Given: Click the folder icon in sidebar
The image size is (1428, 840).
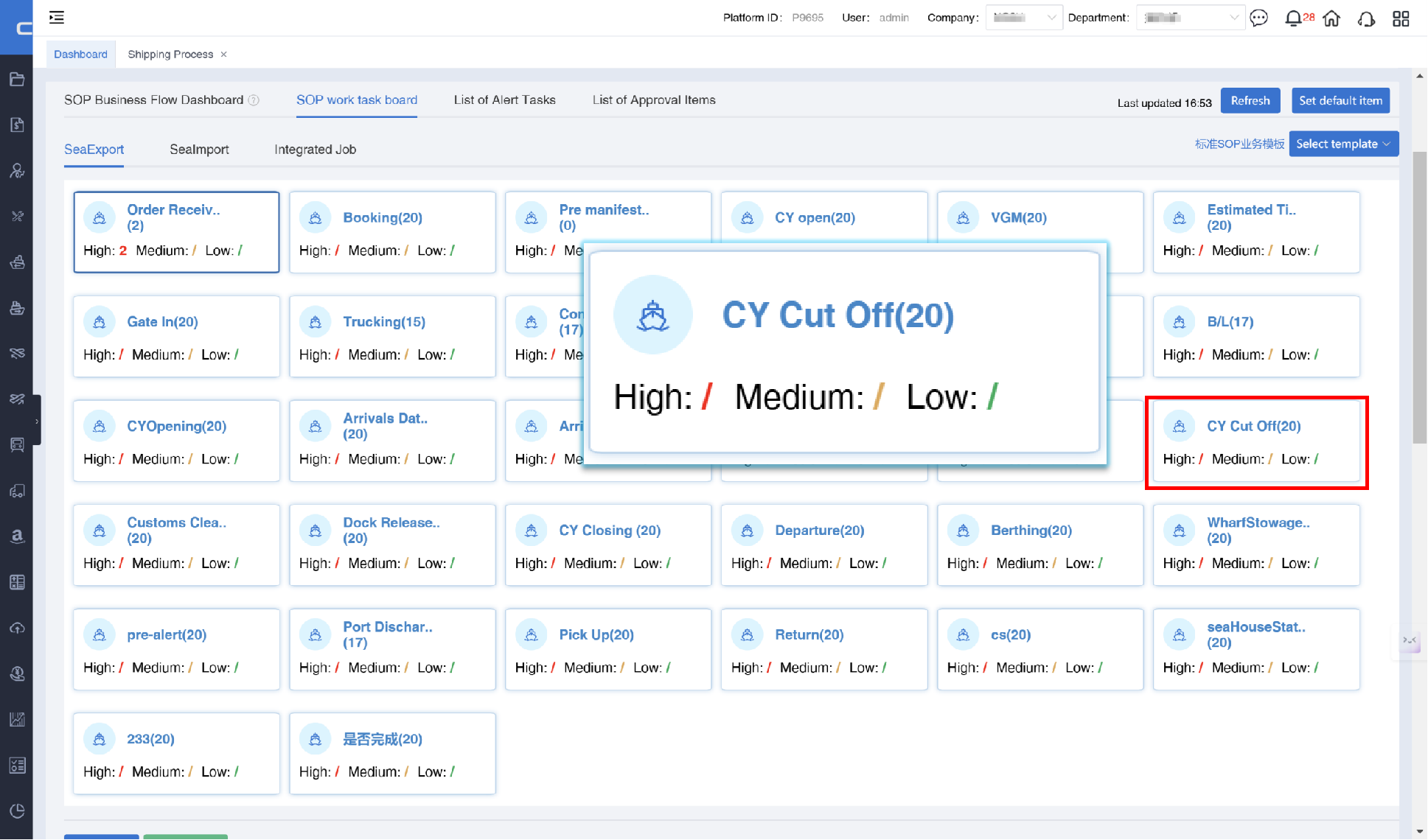Looking at the screenshot, I should [x=17, y=79].
